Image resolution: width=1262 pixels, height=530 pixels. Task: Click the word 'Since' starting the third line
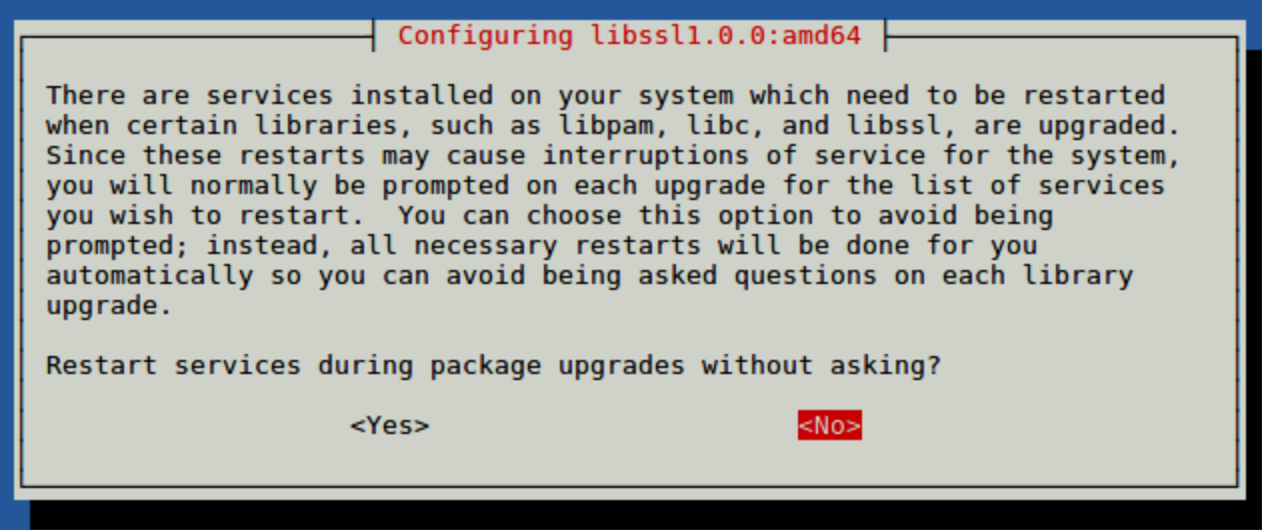click(85, 156)
